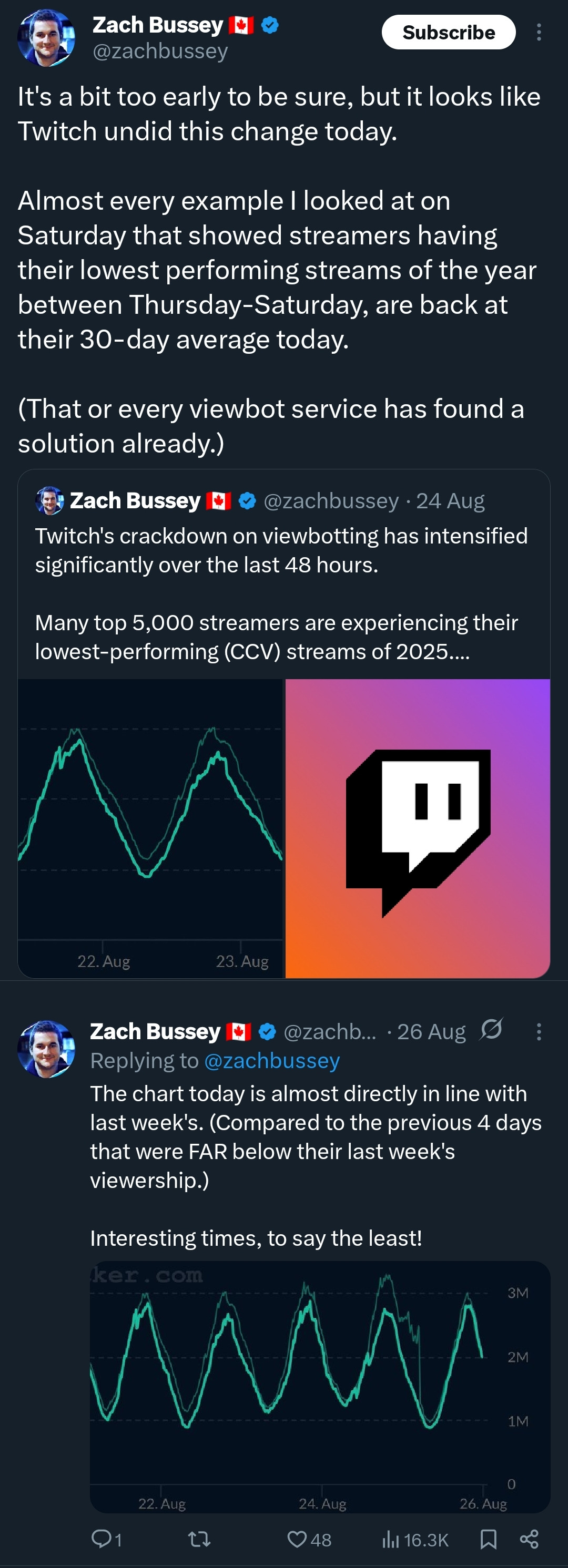Image resolution: width=568 pixels, height=1568 pixels.
Task: View analytics via the 16.3K views icon
Action: tap(391, 1540)
